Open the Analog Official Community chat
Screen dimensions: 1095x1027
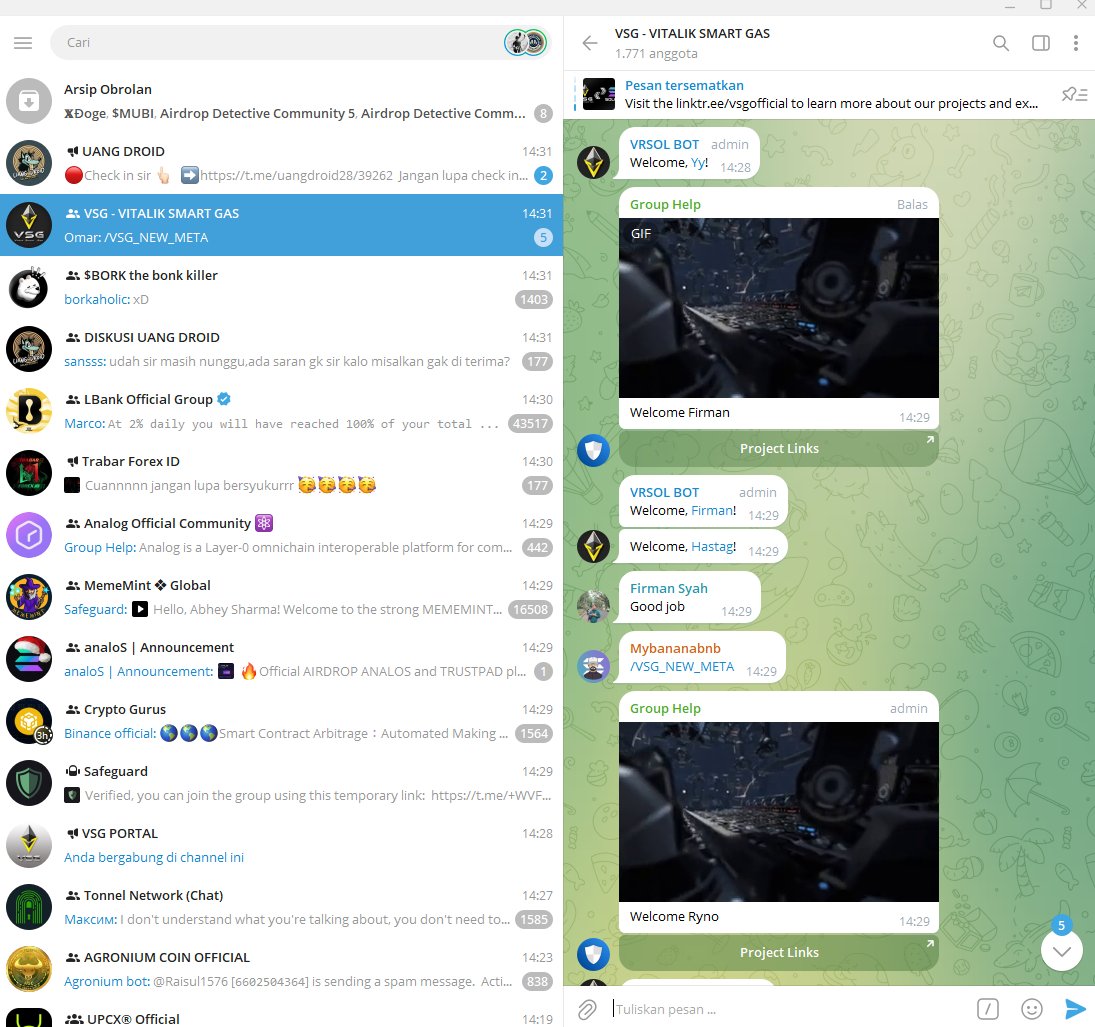pos(281,535)
